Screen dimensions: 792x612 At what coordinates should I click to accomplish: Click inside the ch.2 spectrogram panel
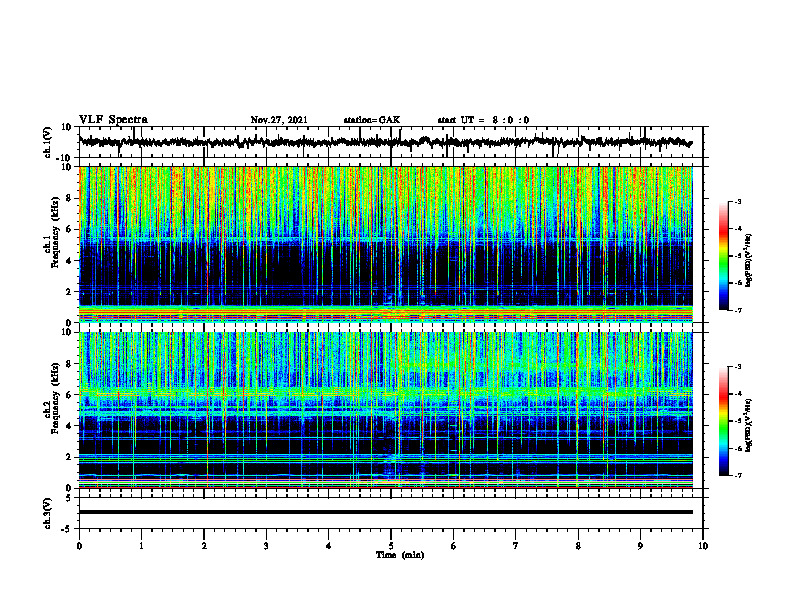[x=385, y=410]
